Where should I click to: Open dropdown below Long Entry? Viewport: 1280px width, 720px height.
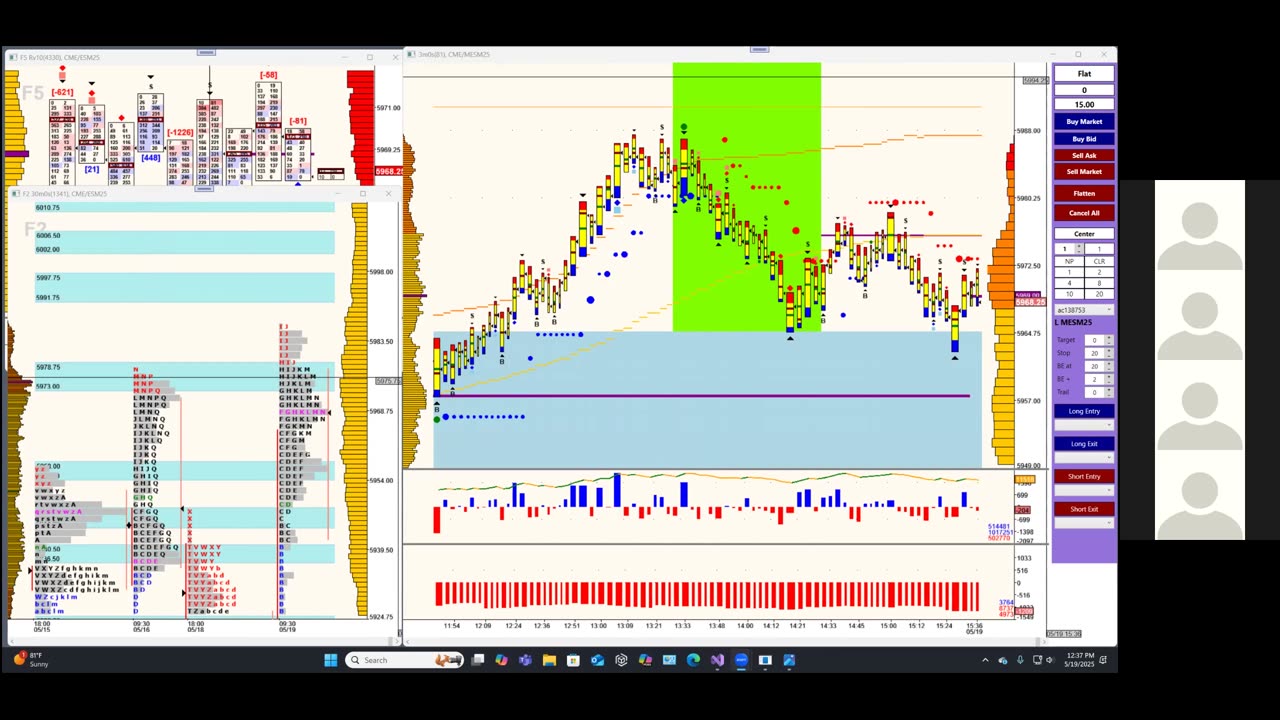(x=1084, y=425)
